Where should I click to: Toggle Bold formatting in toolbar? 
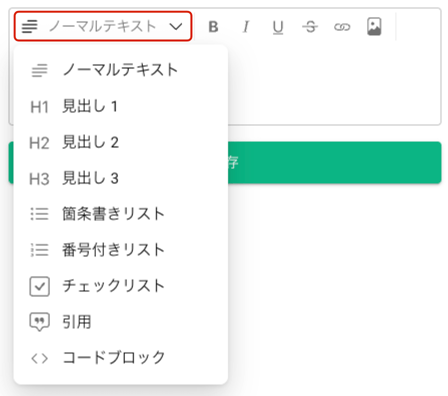pos(213,27)
